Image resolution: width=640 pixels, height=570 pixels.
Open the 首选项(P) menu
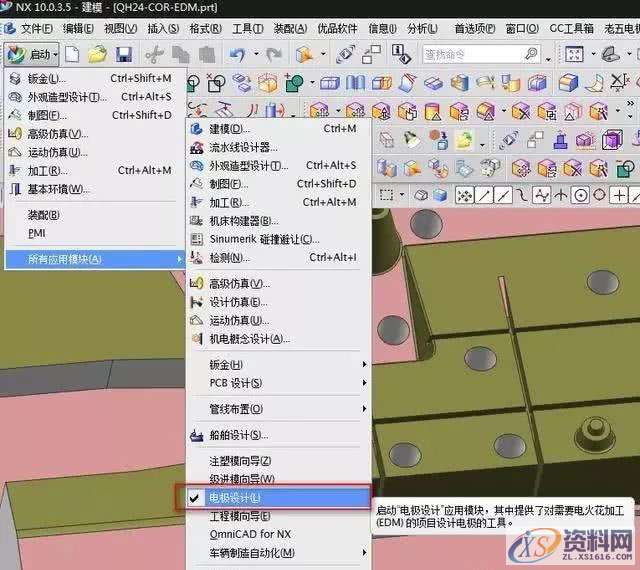point(475,29)
